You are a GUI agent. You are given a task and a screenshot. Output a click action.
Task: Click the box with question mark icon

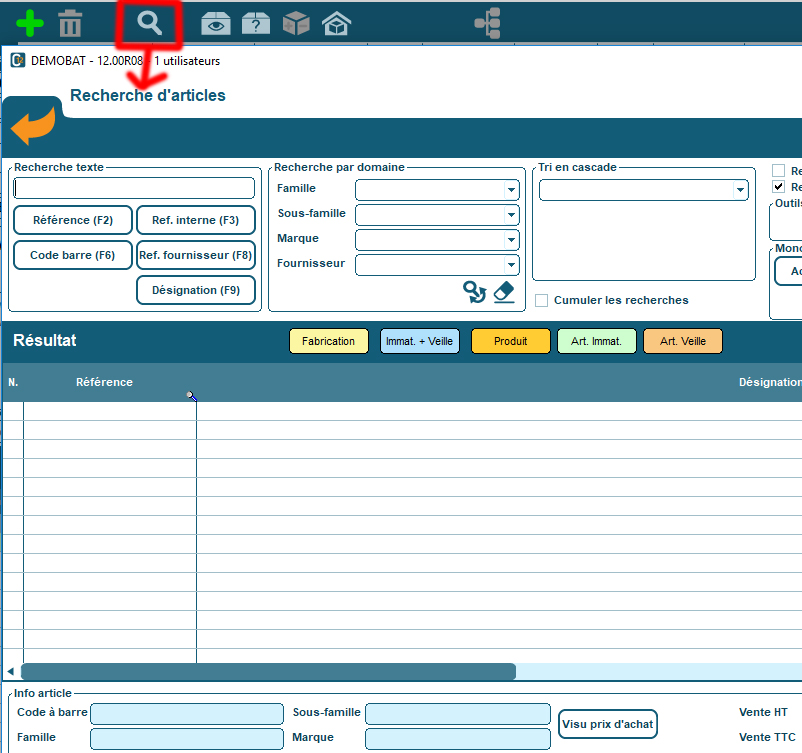pos(256,23)
